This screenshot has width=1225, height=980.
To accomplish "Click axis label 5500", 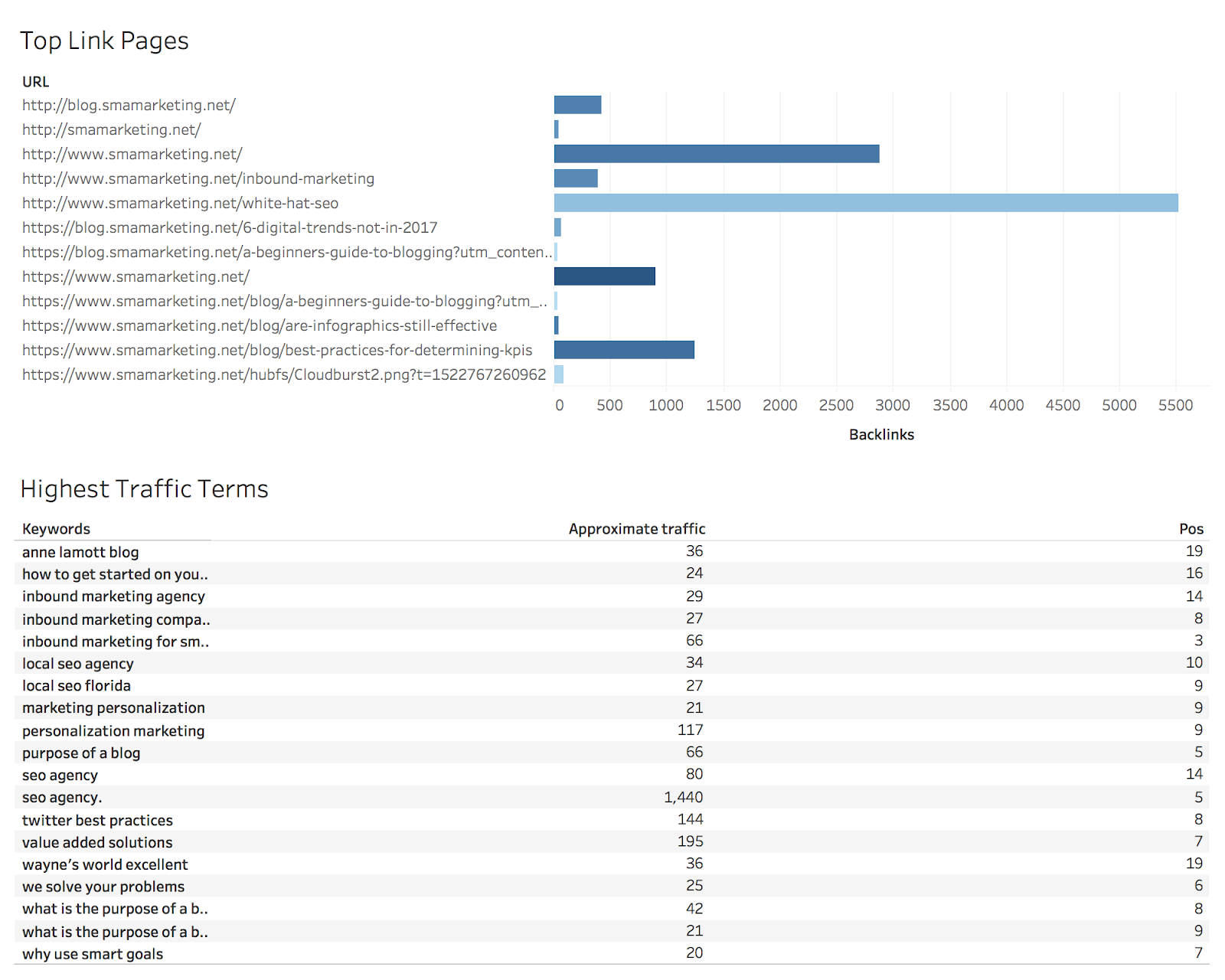I will (1176, 406).
